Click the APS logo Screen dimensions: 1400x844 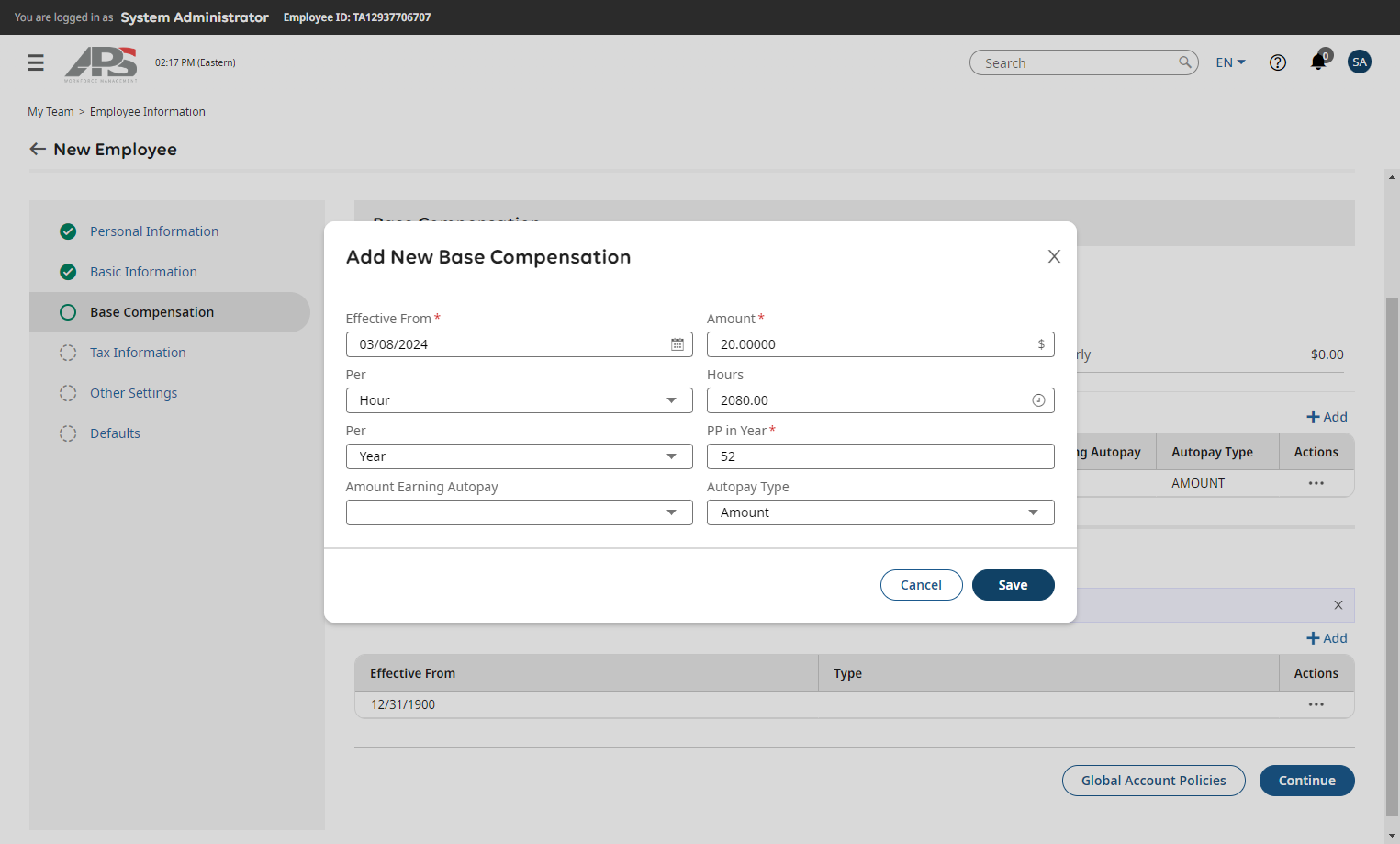point(101,64)
